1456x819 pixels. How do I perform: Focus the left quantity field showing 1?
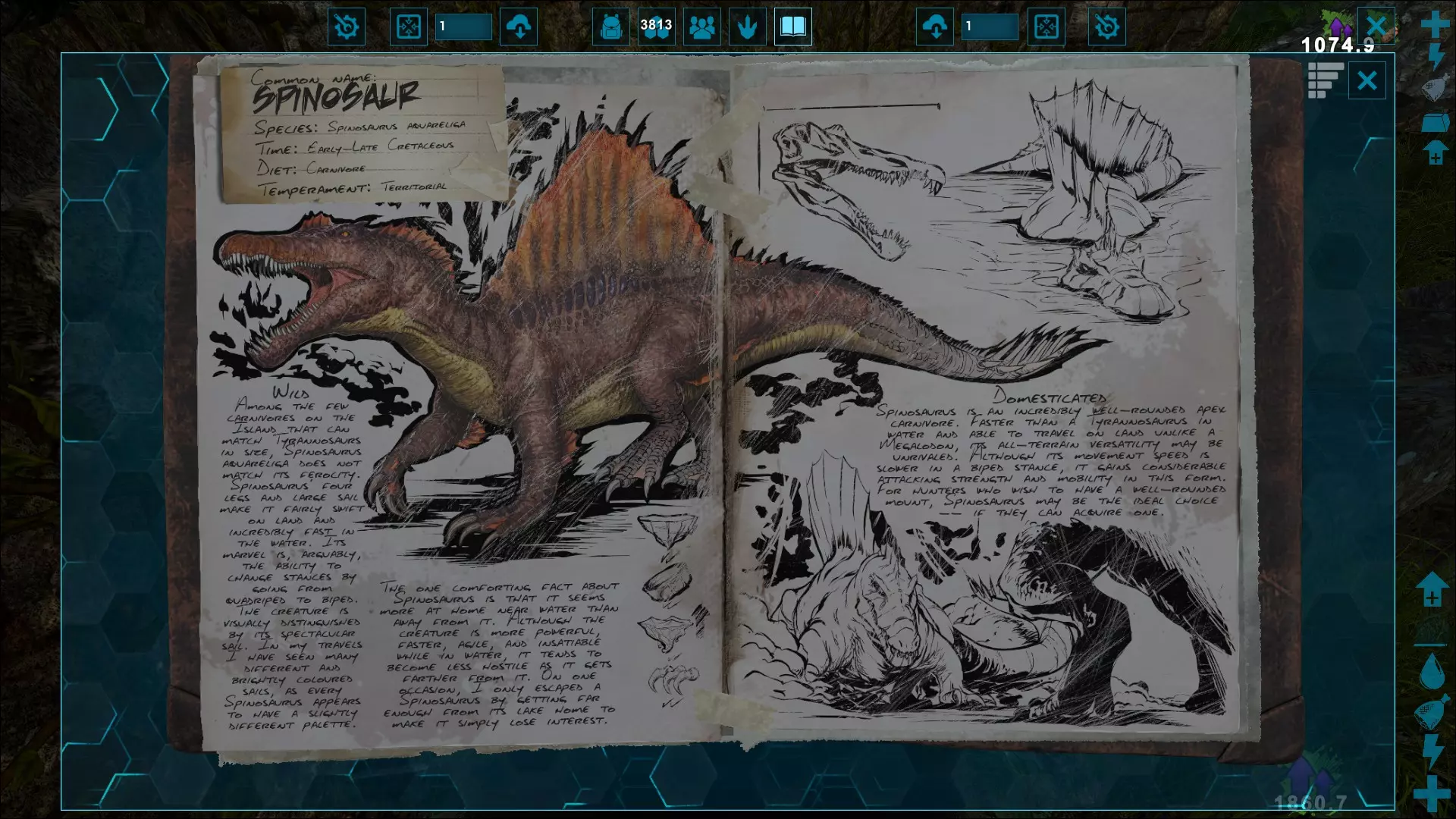pos(463,27)
